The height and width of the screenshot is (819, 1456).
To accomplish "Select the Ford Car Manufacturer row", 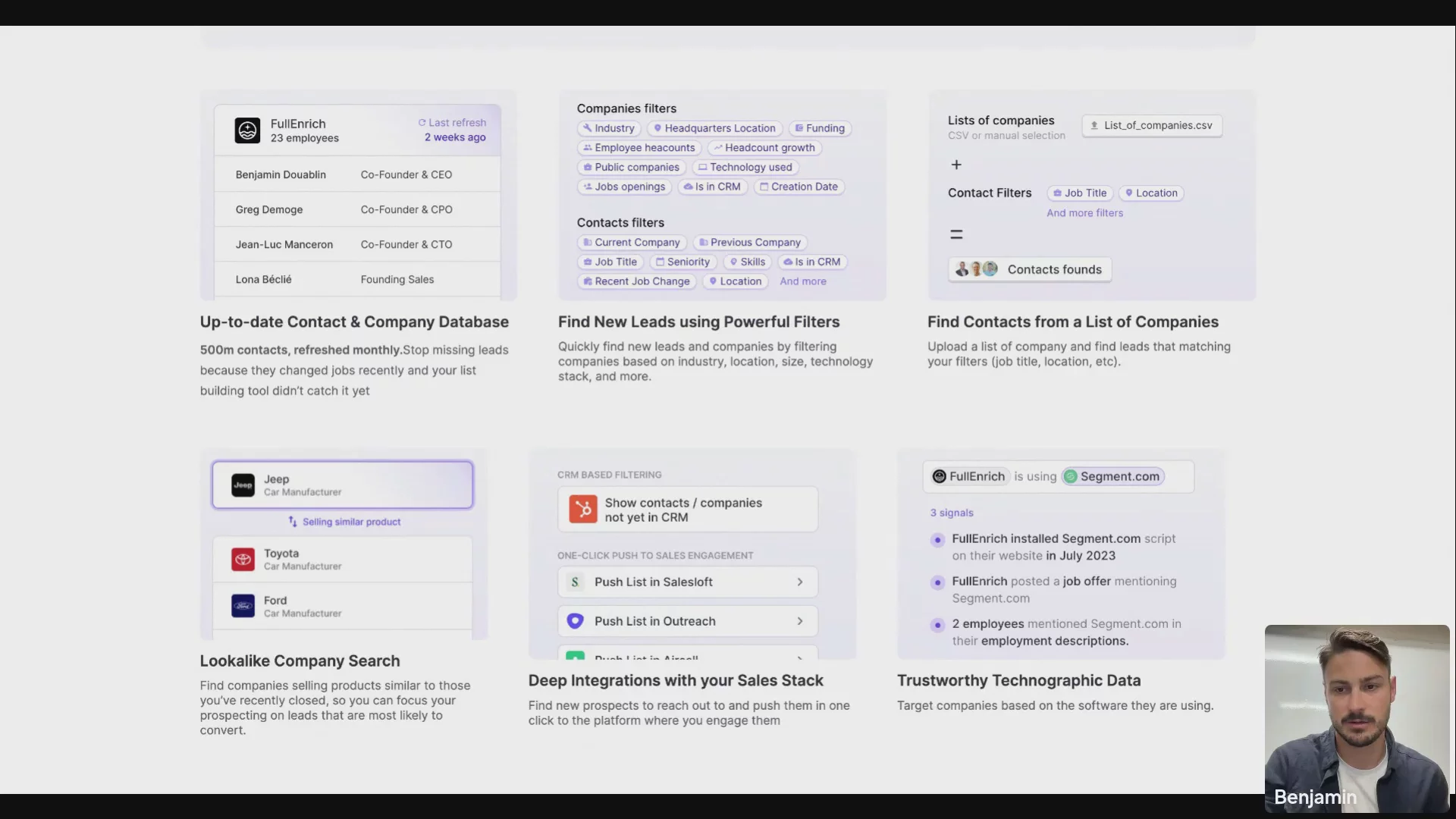I will pos(343,606).
